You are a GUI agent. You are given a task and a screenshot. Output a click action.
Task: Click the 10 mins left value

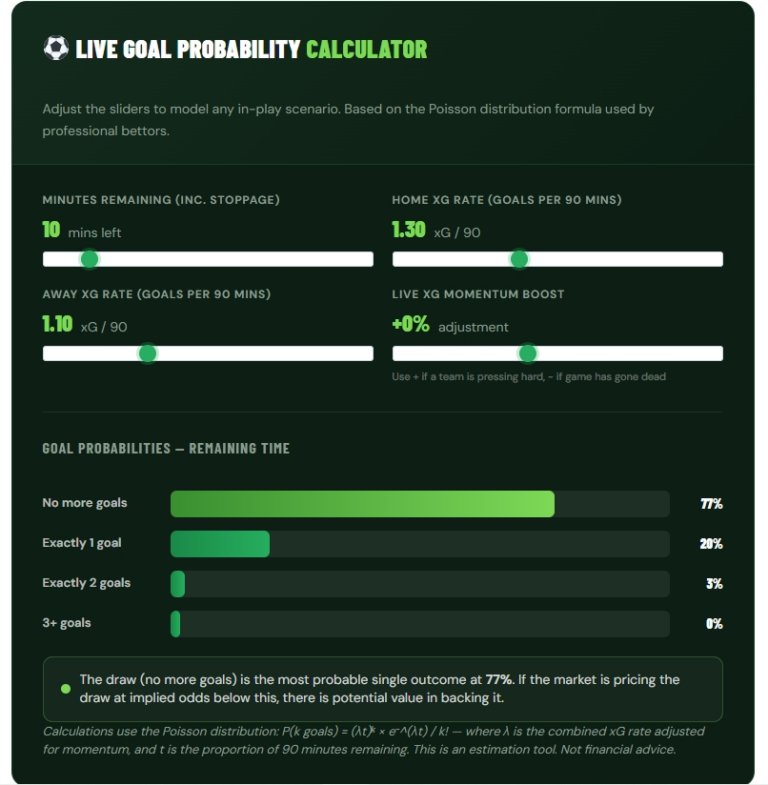tap(82, 230)
